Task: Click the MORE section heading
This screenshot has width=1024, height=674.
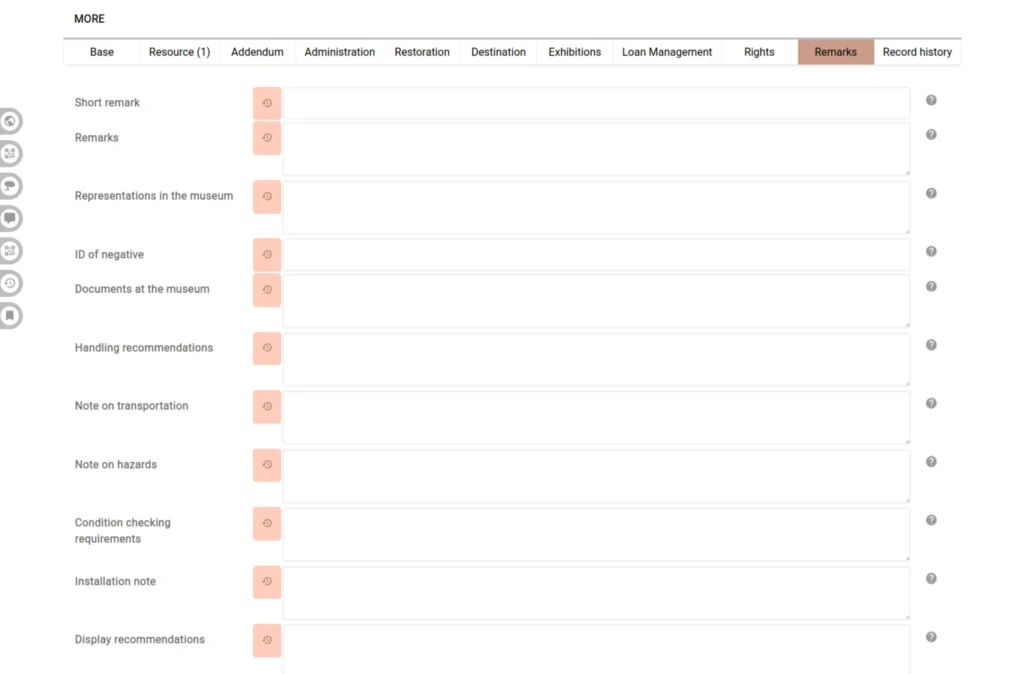Action: pos(89,19)
